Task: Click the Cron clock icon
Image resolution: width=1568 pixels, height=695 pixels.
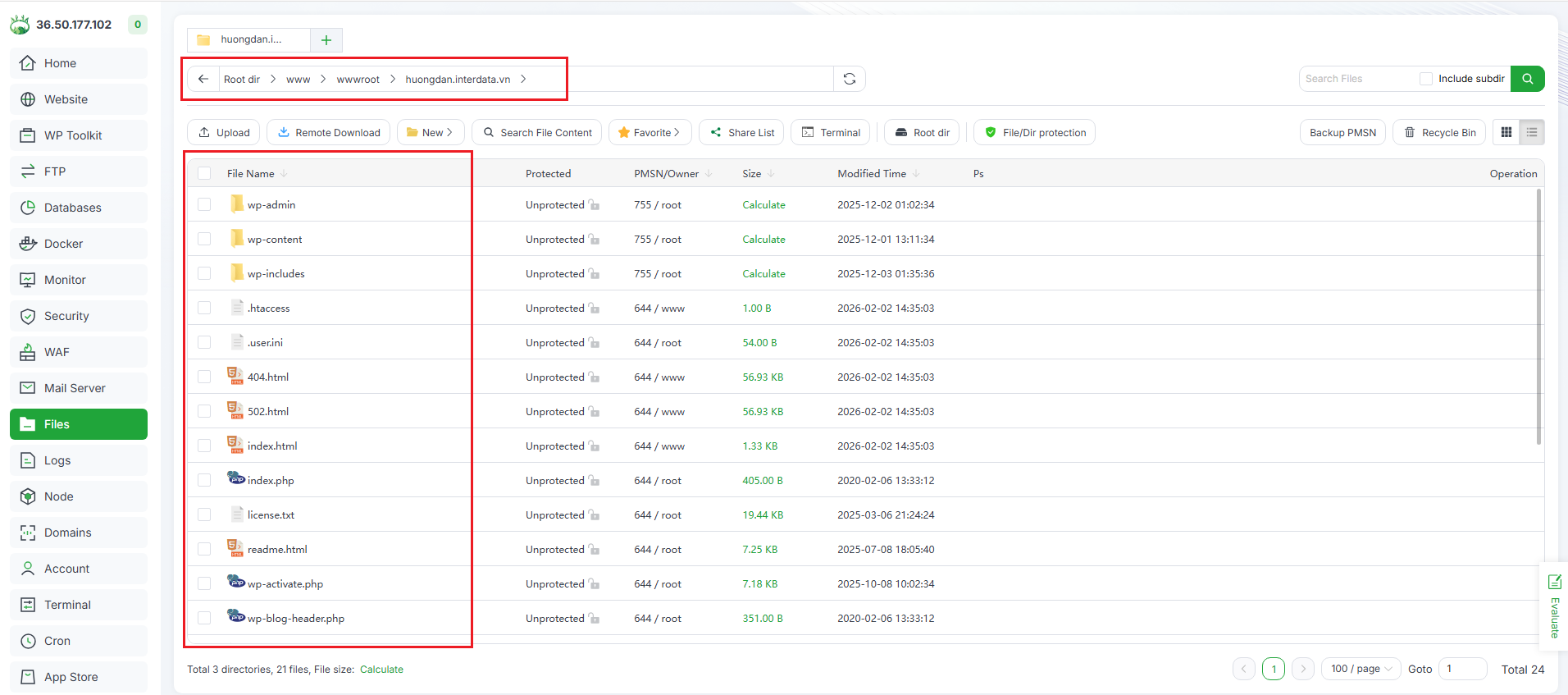Action: coord(28,641)
